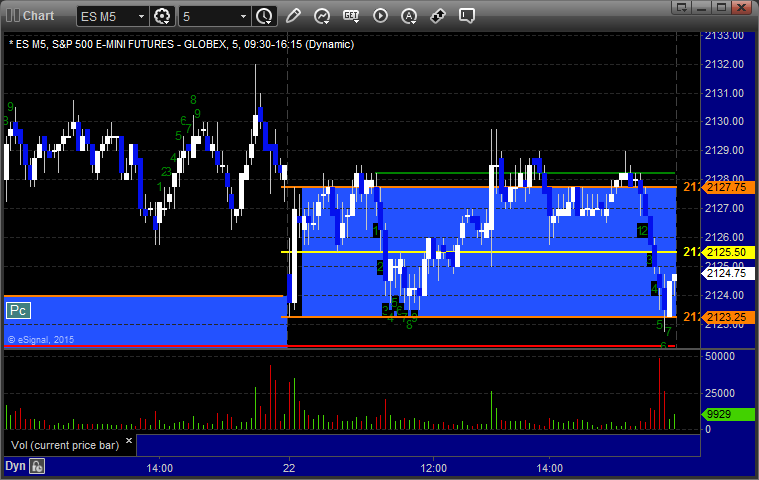Click the diamond link tool icon
Viewport: 759px width, 480px height.
pos(438,16)
